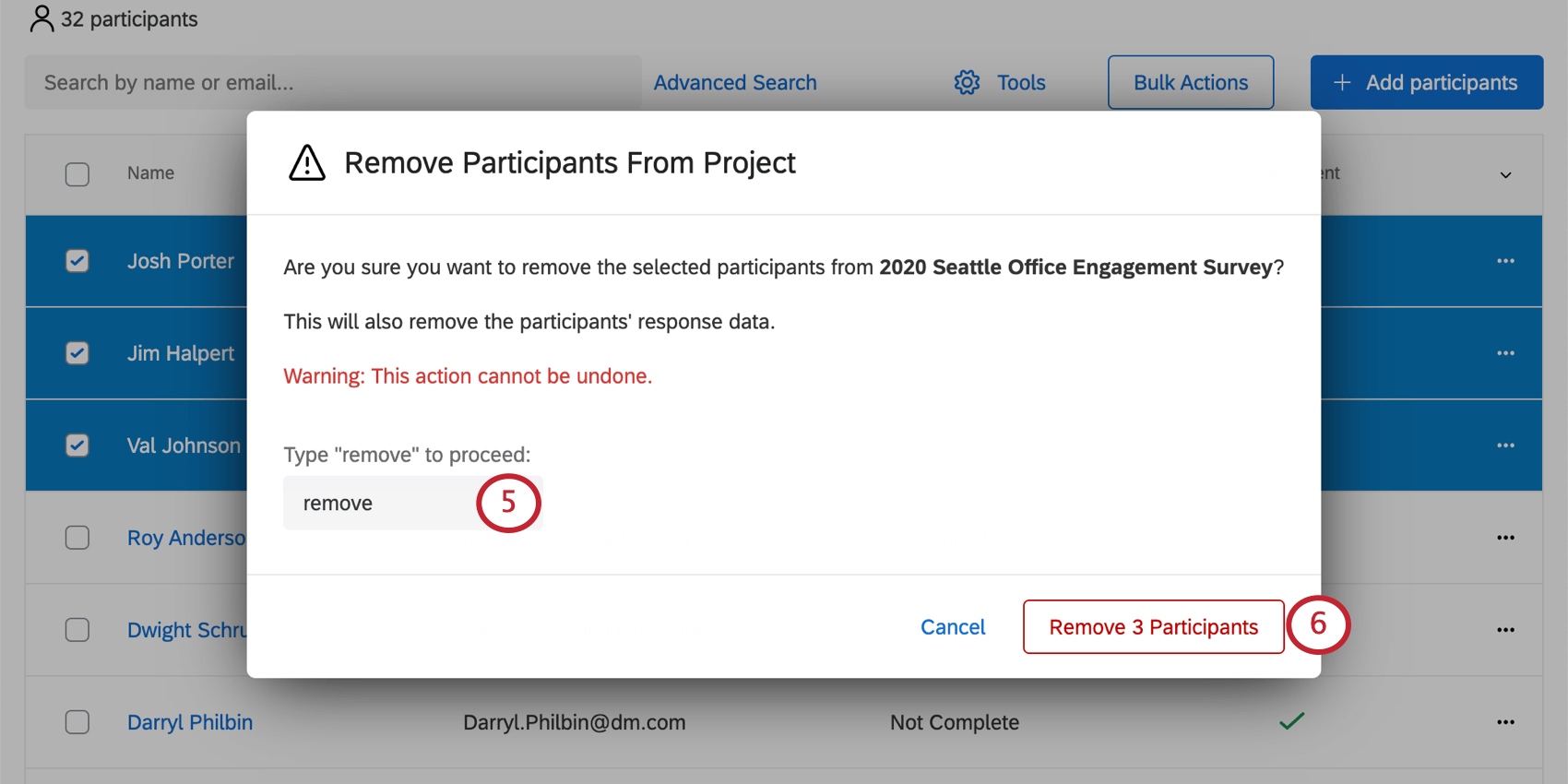Viewport: 1568px width, 784px height.
Task: Uncheck Jim Halpert's selection checkbox
Action: point(77,353)
